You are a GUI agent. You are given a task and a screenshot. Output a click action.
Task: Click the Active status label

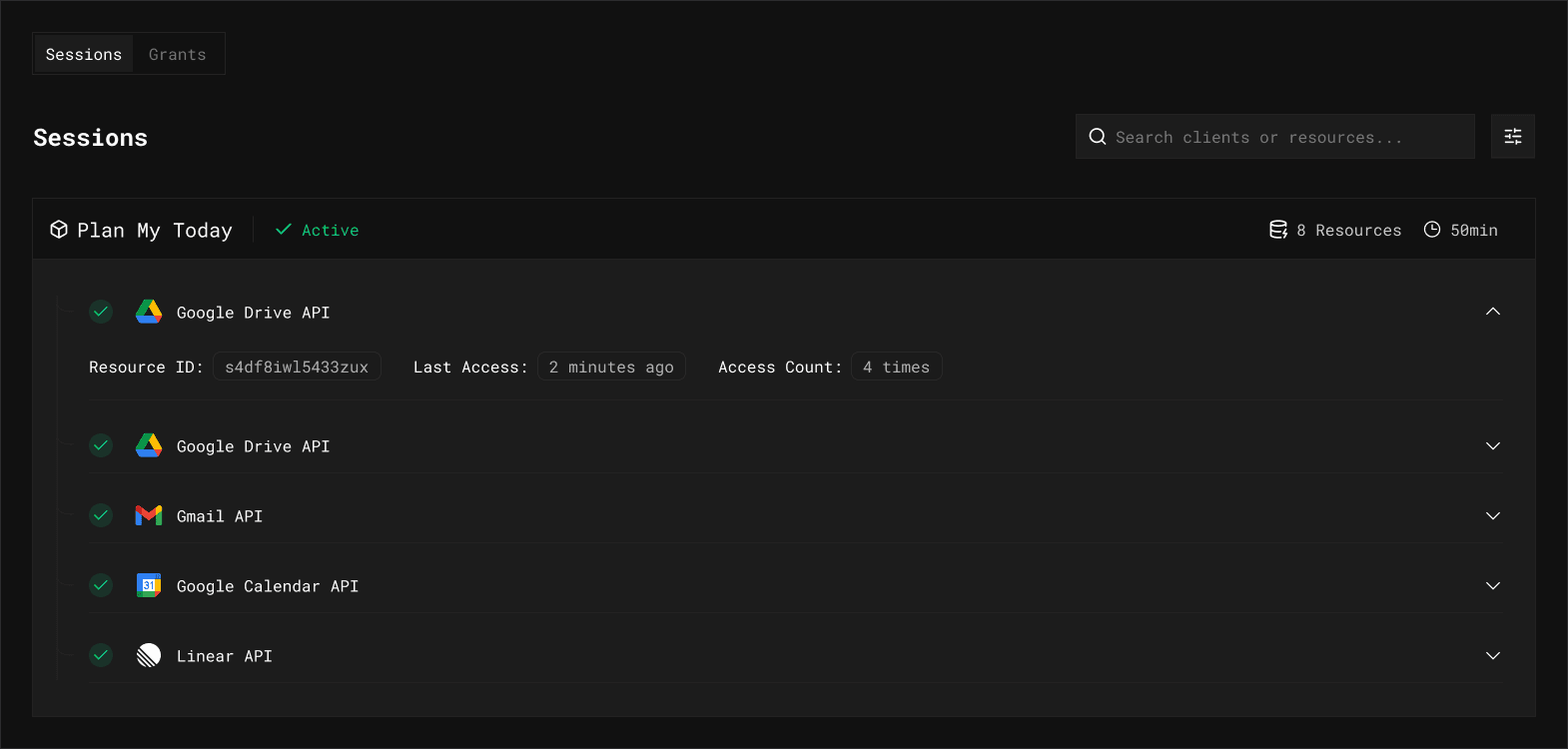click(329, 230)
